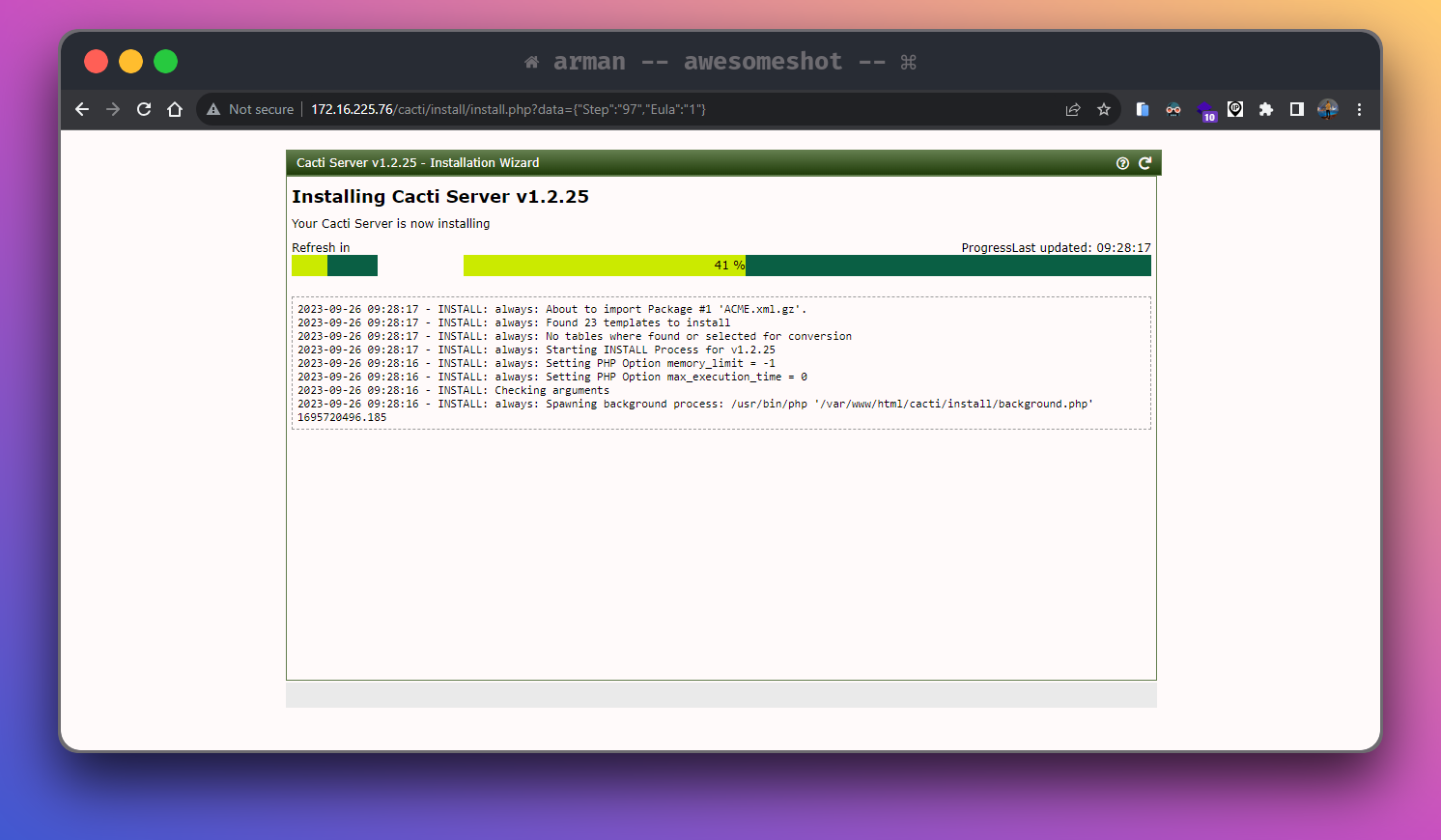Click the goggles-face extension icon
Image resolution: width=1441 pixels, height=840 pixels.
[x=1173, y=109]
